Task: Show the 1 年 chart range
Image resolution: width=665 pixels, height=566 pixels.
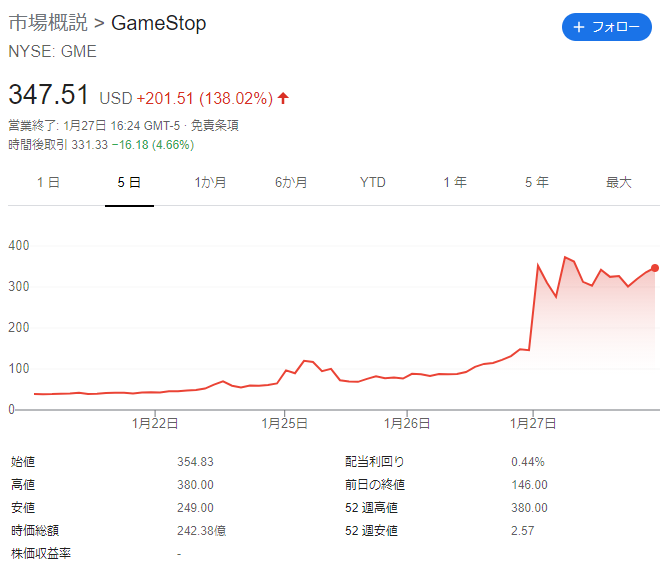Action: click(x=455, y=183)
